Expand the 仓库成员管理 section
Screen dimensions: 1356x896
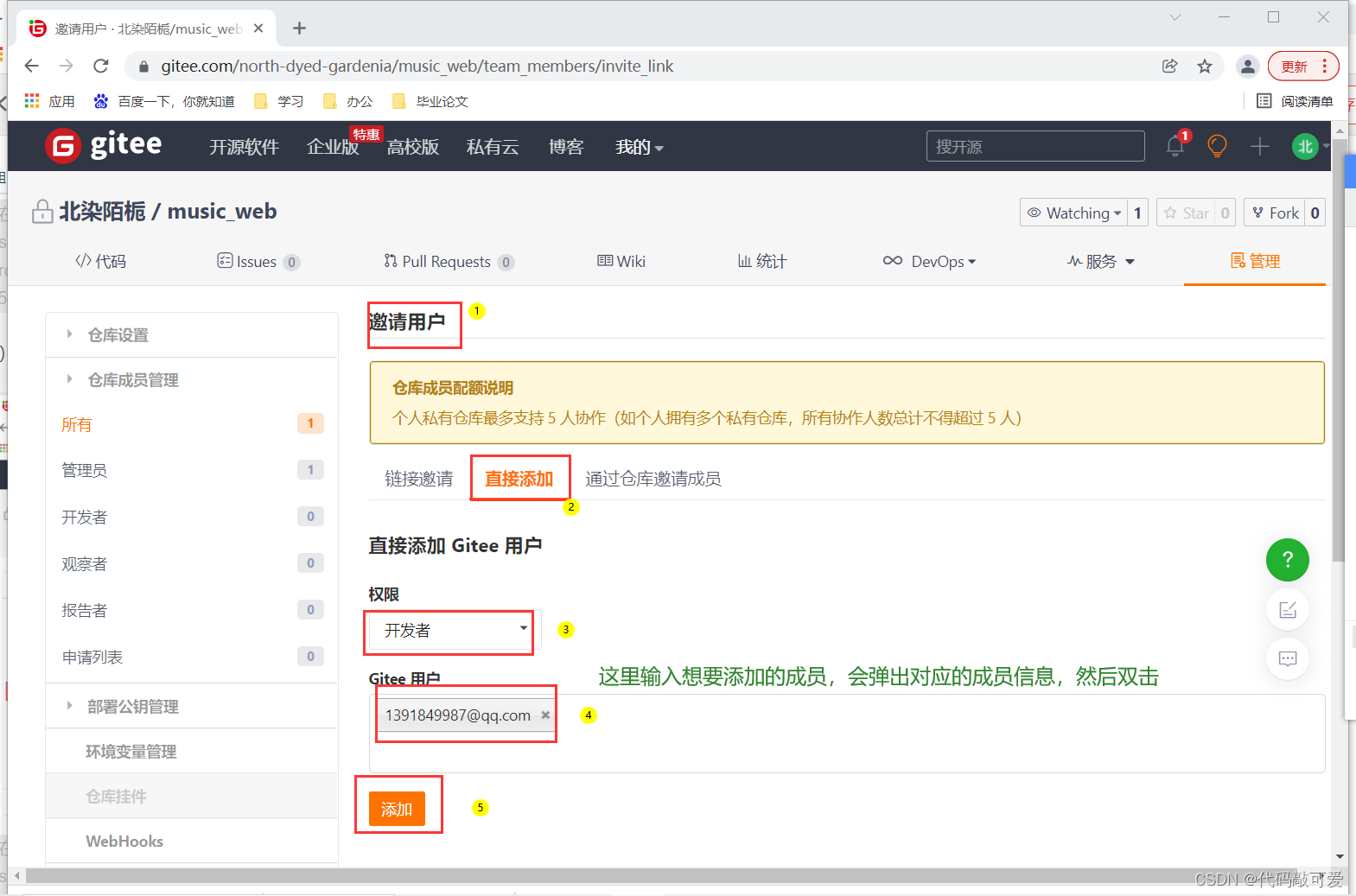(x=192, y=379)
